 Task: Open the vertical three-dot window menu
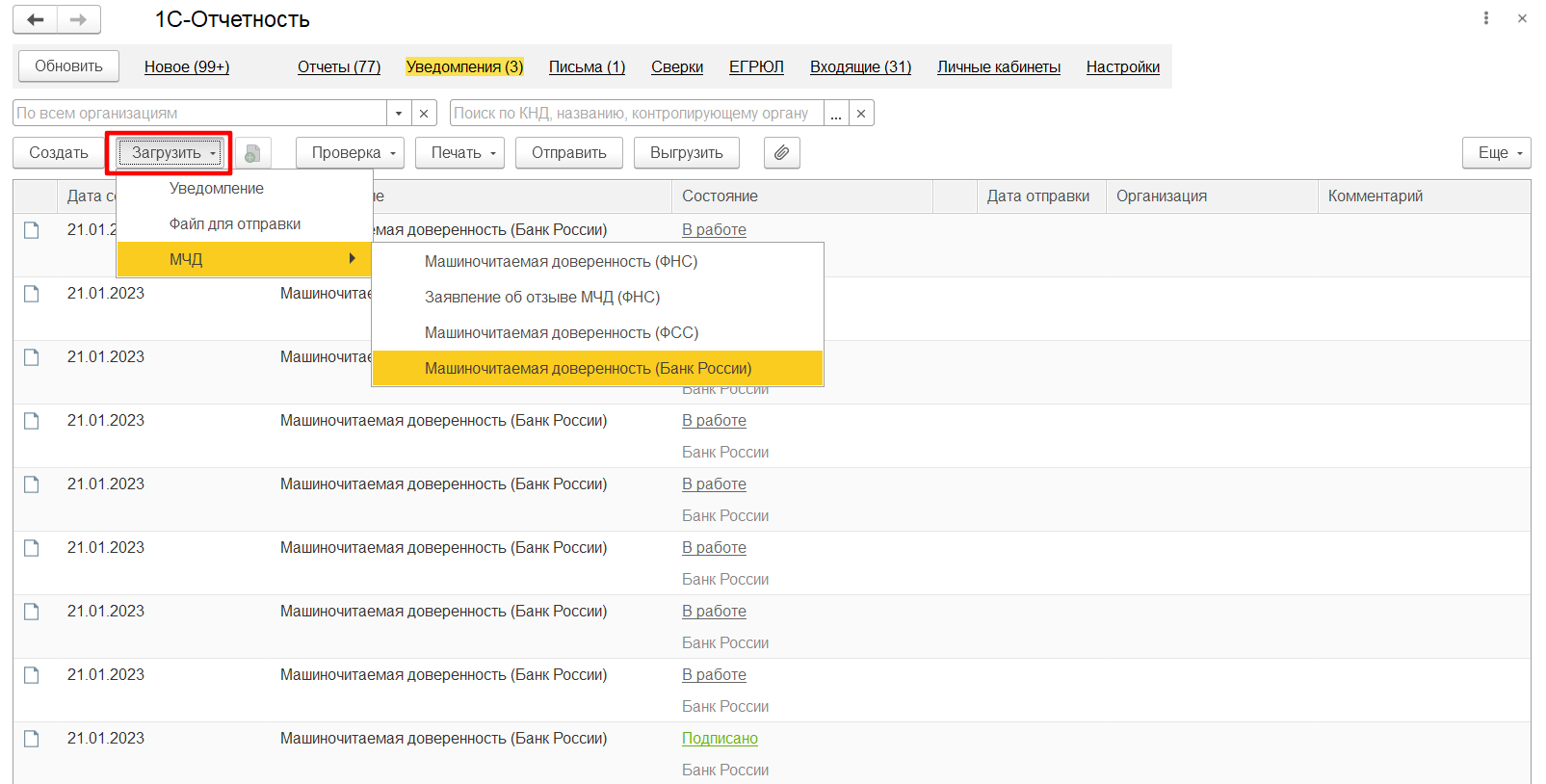(x=1486, y=18)
